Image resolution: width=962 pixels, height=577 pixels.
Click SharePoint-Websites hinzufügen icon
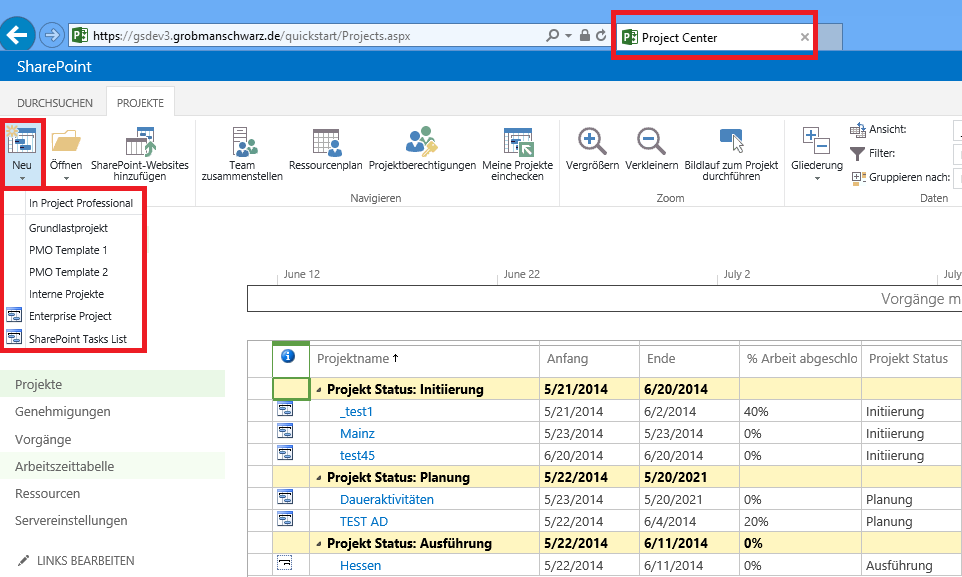pos(140,141)
